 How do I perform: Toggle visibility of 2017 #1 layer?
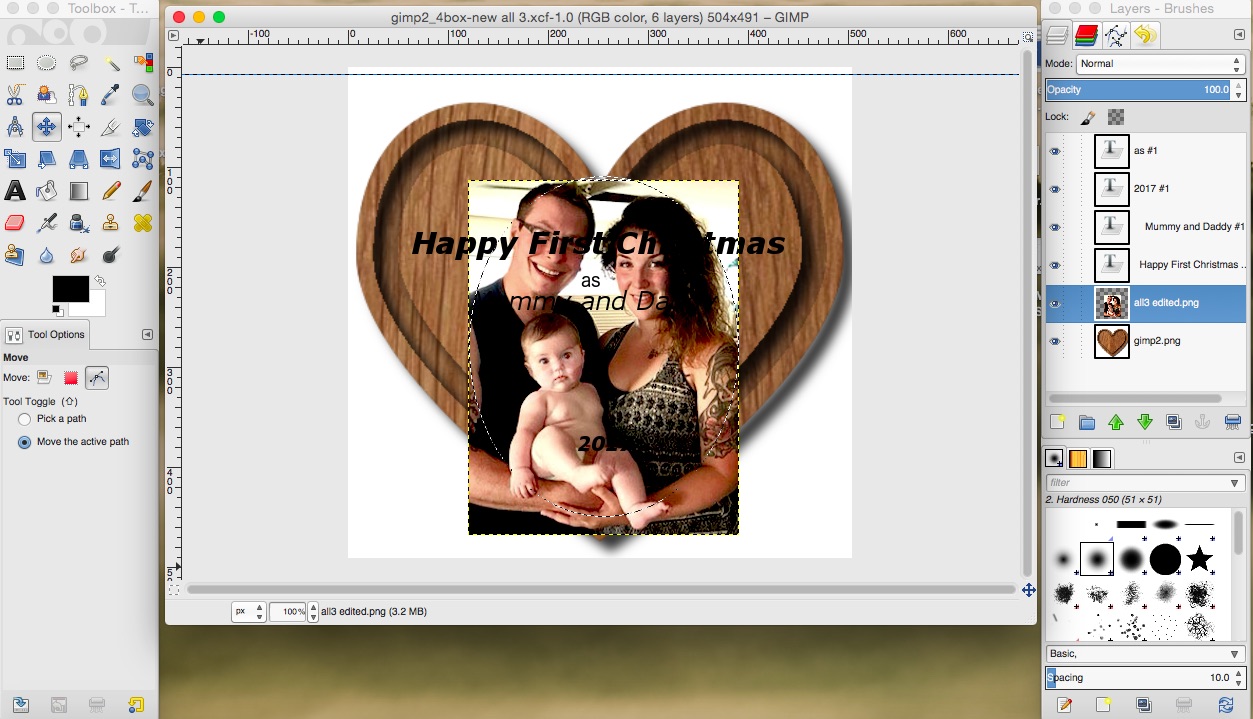point(1054,189)
